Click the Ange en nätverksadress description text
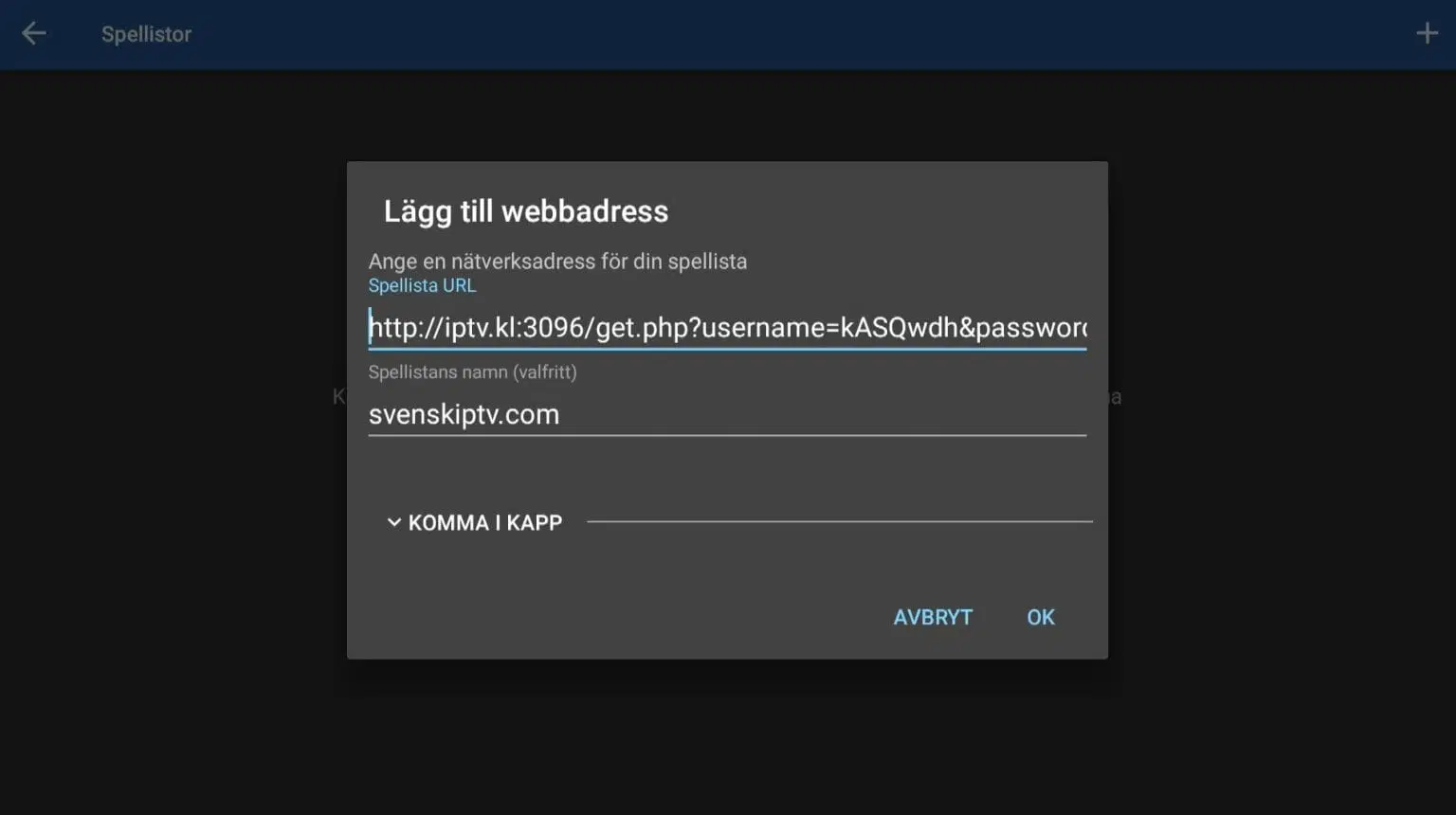Image resolution: width=1456 pixels, height=815 pixels. click(x=557, y=262)
